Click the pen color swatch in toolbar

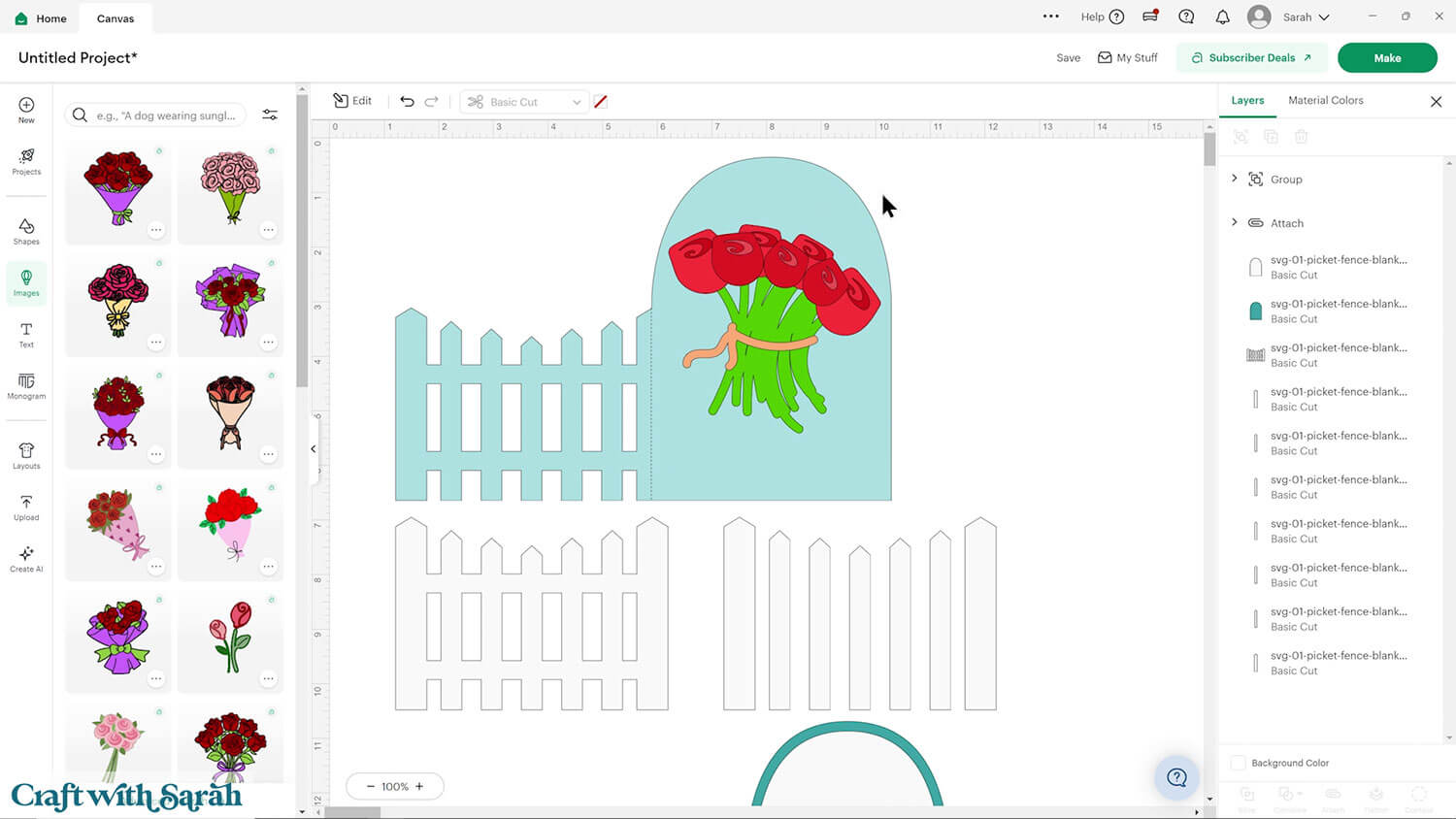coord(601,102)
